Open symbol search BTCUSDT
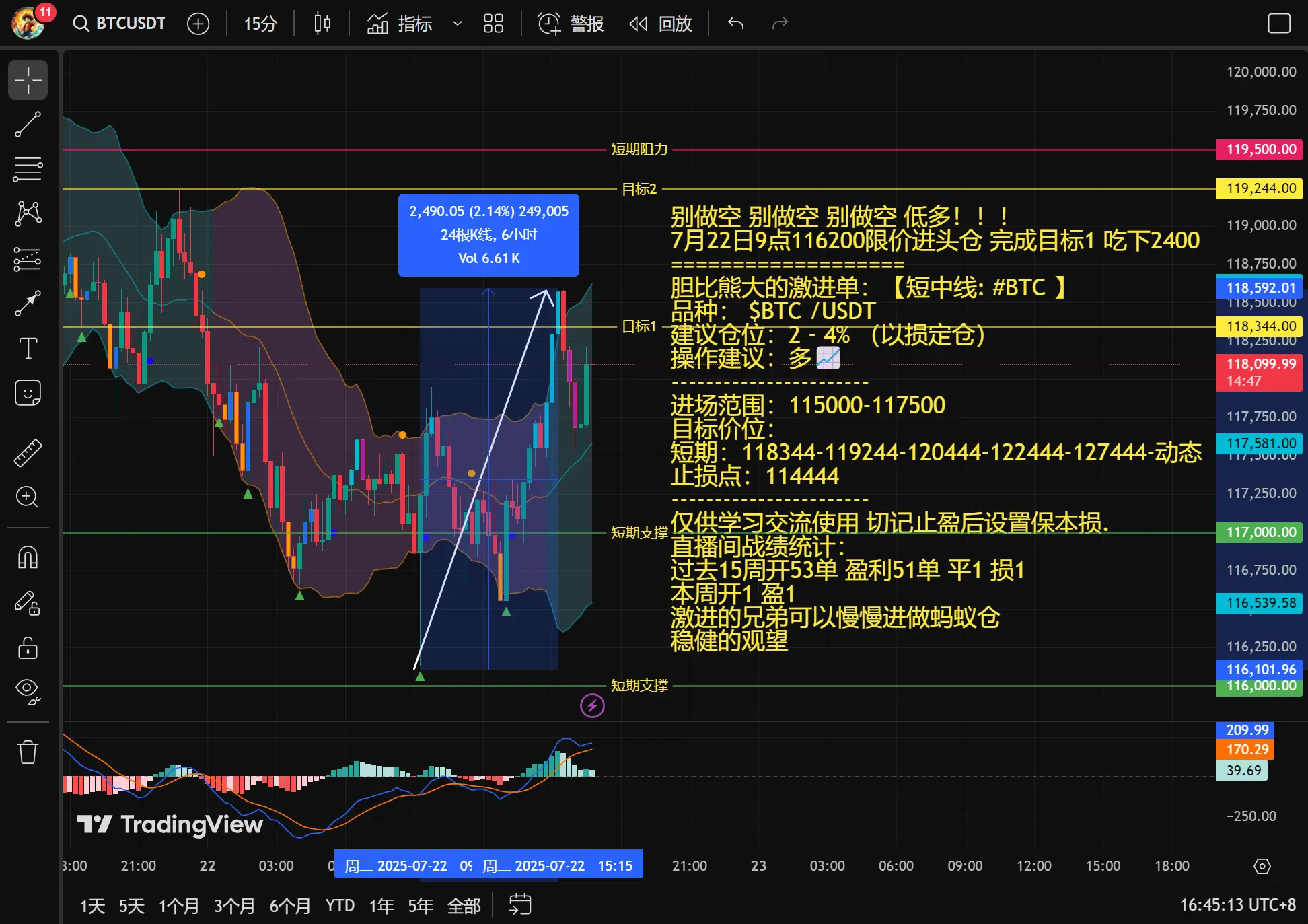 pyautogui.click(x=119, y=24)
